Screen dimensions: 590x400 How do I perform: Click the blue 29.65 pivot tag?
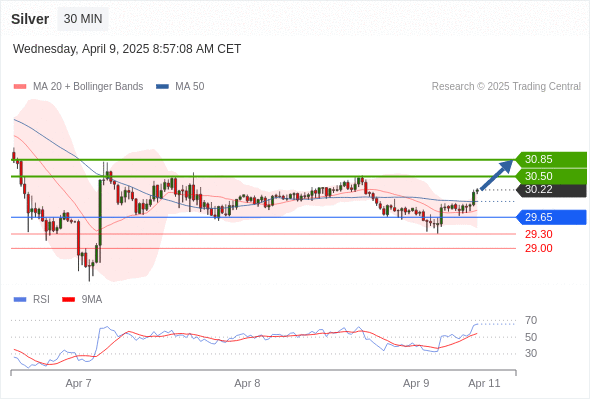(x=551, y=217)
